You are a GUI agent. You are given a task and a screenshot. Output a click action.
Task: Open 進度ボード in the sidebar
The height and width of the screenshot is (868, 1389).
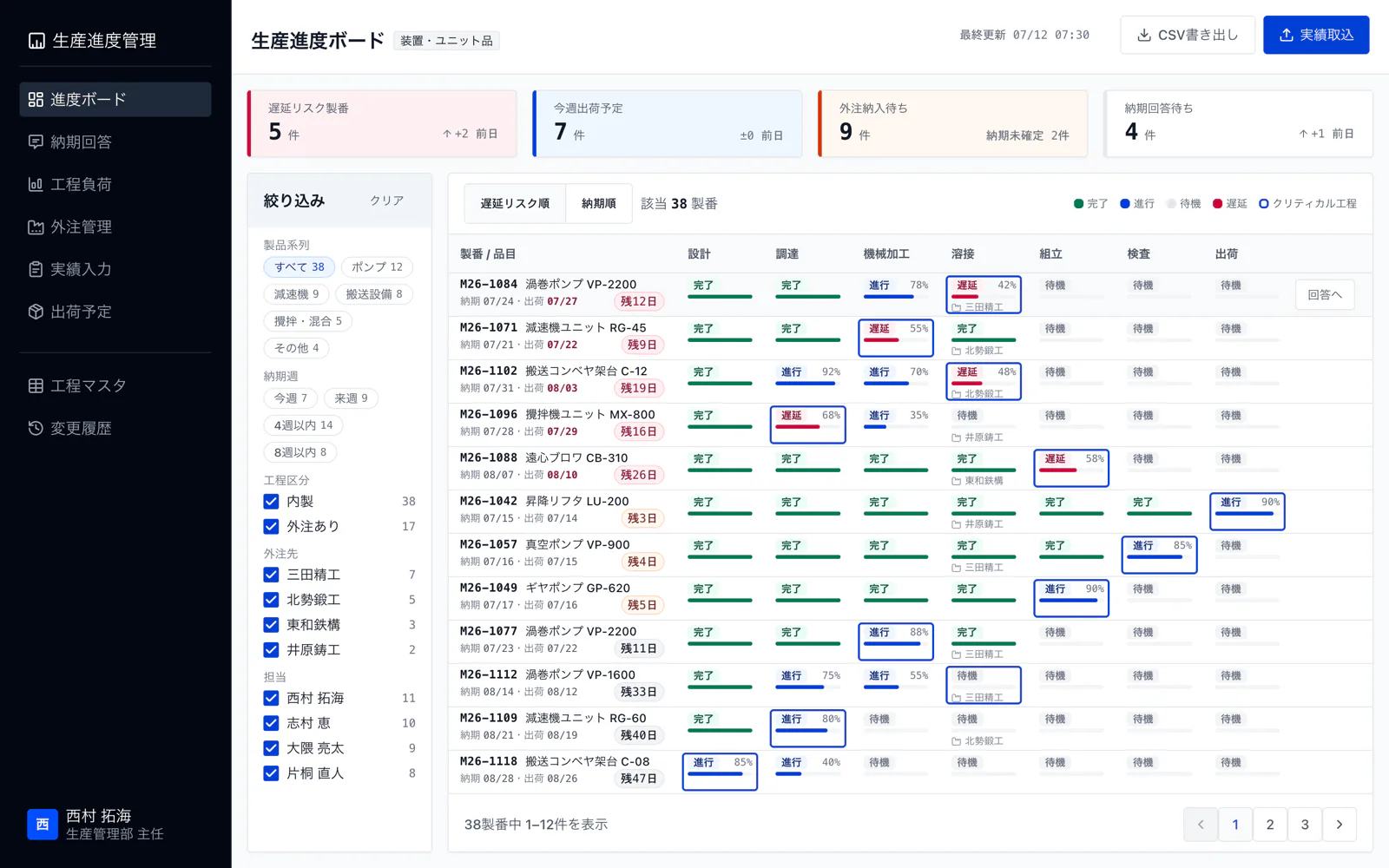click(115, 99)
